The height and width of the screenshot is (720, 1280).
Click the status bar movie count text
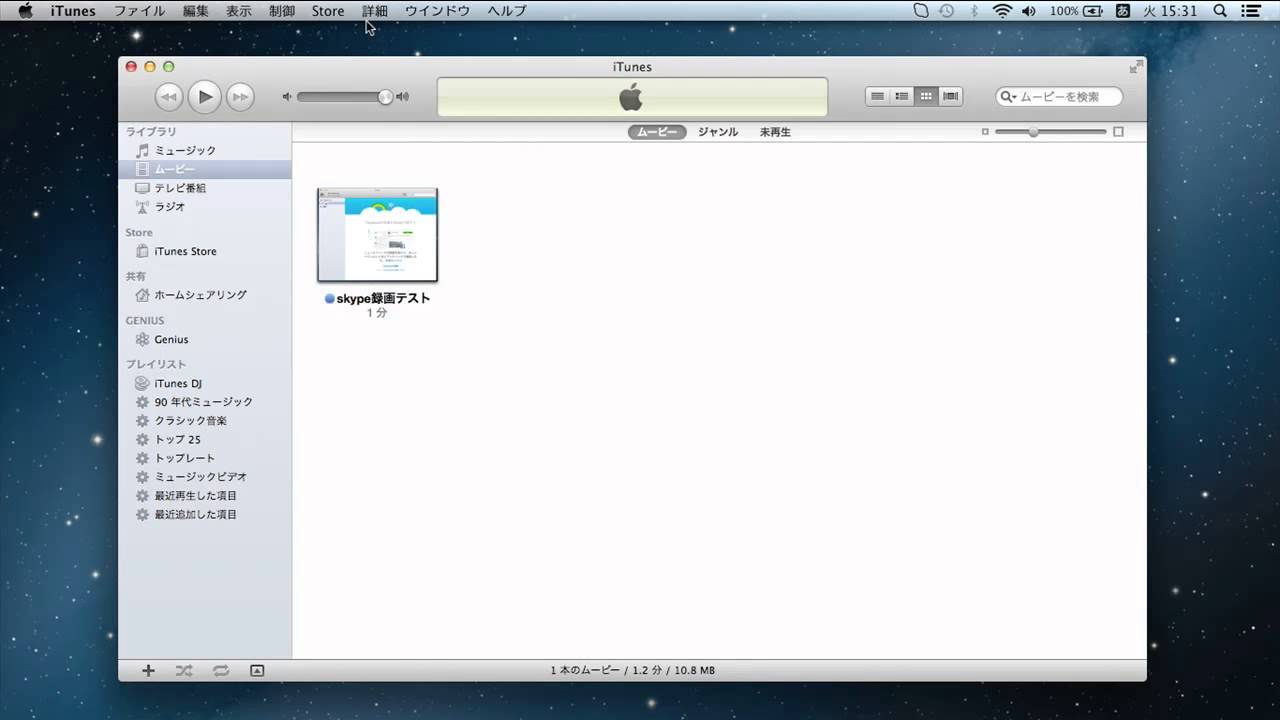coord(632,671)
